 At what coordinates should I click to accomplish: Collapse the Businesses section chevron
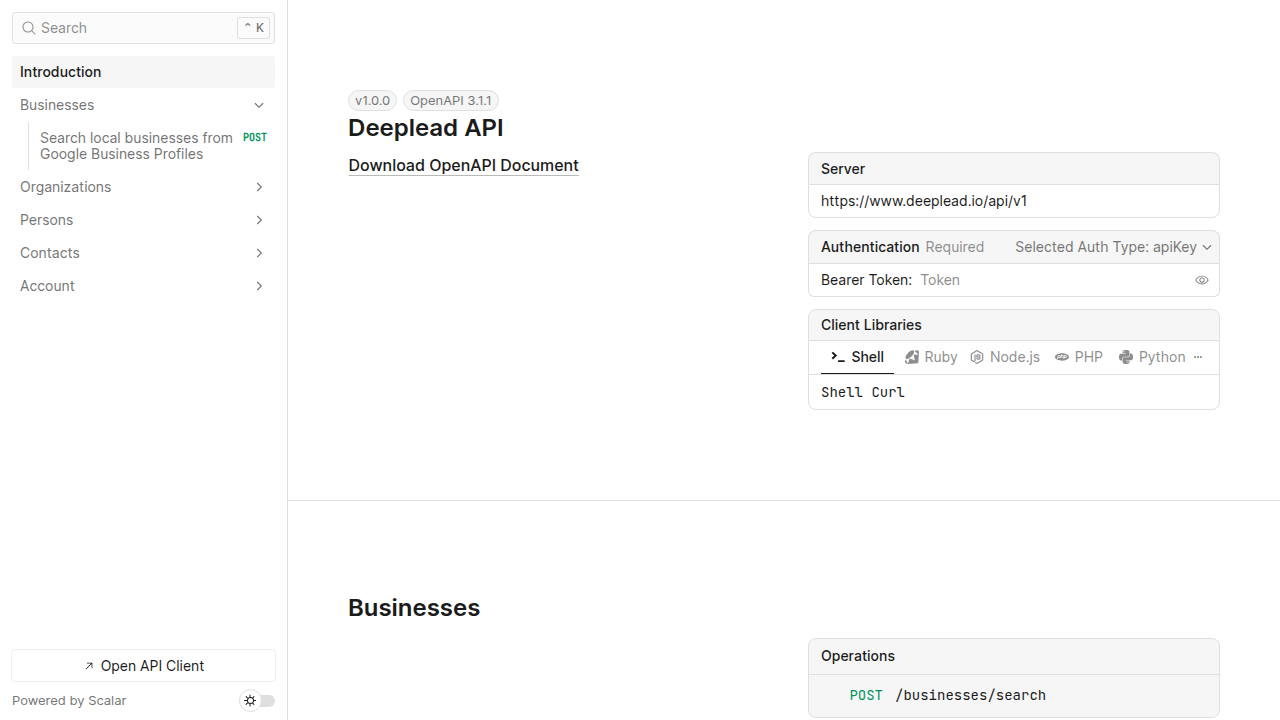tap(259, 105)
